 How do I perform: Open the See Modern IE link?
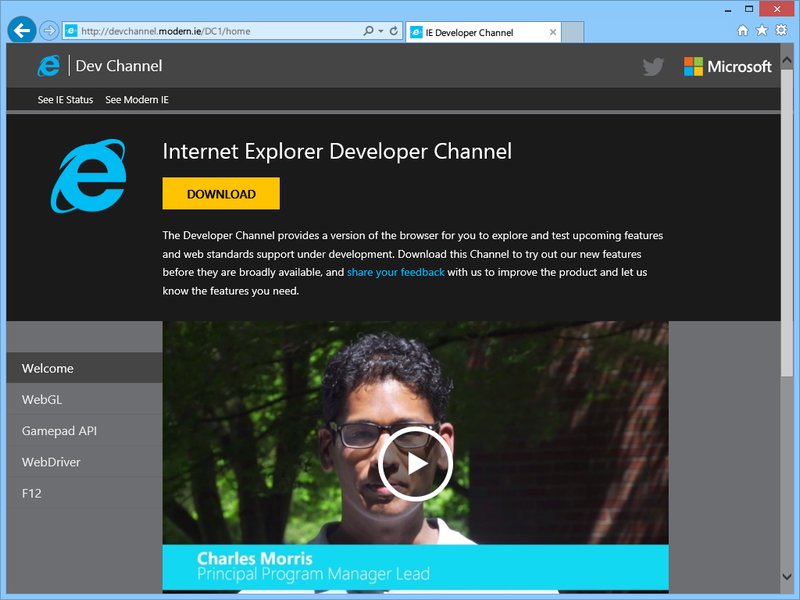click(137, 99)
